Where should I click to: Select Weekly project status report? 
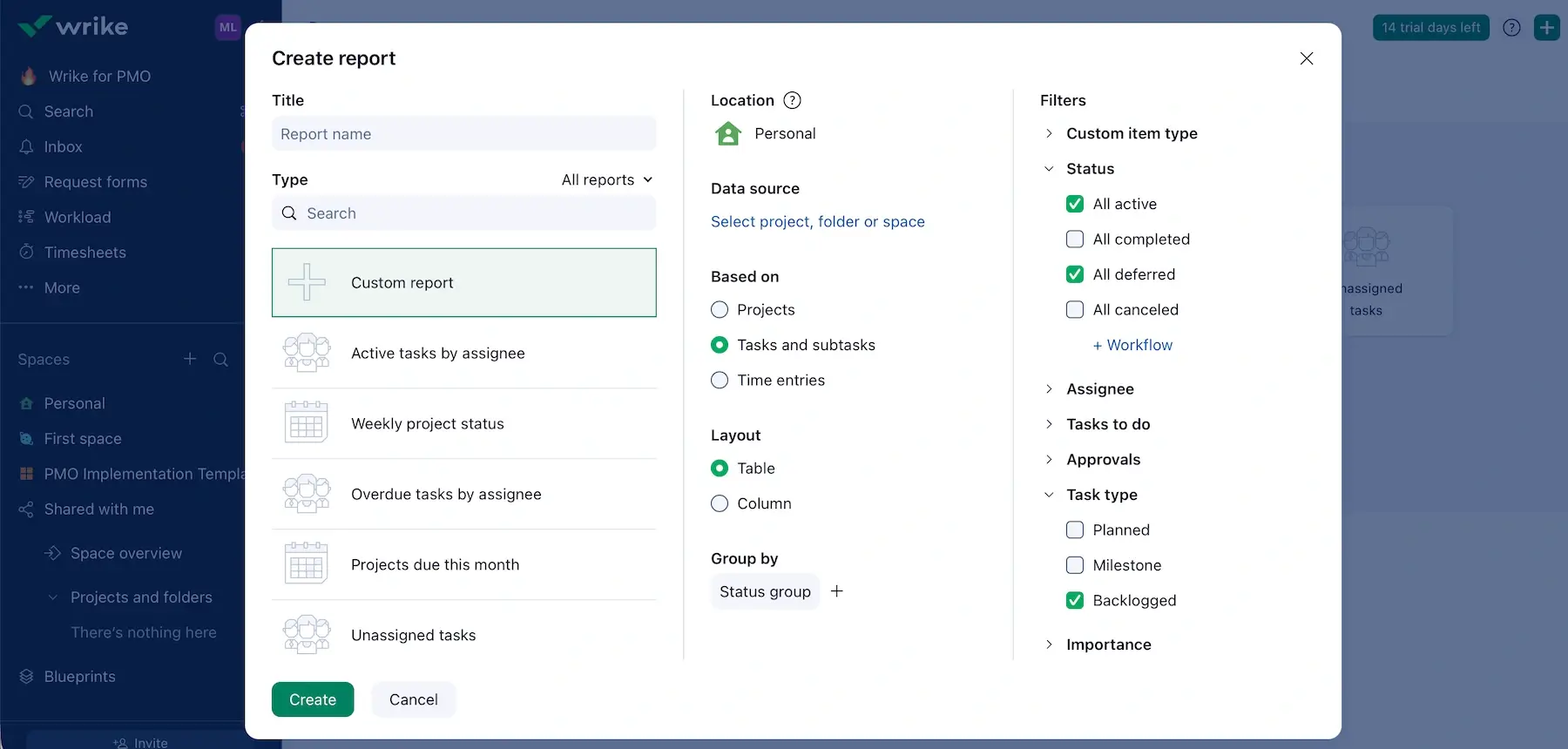tap(464, 423)
